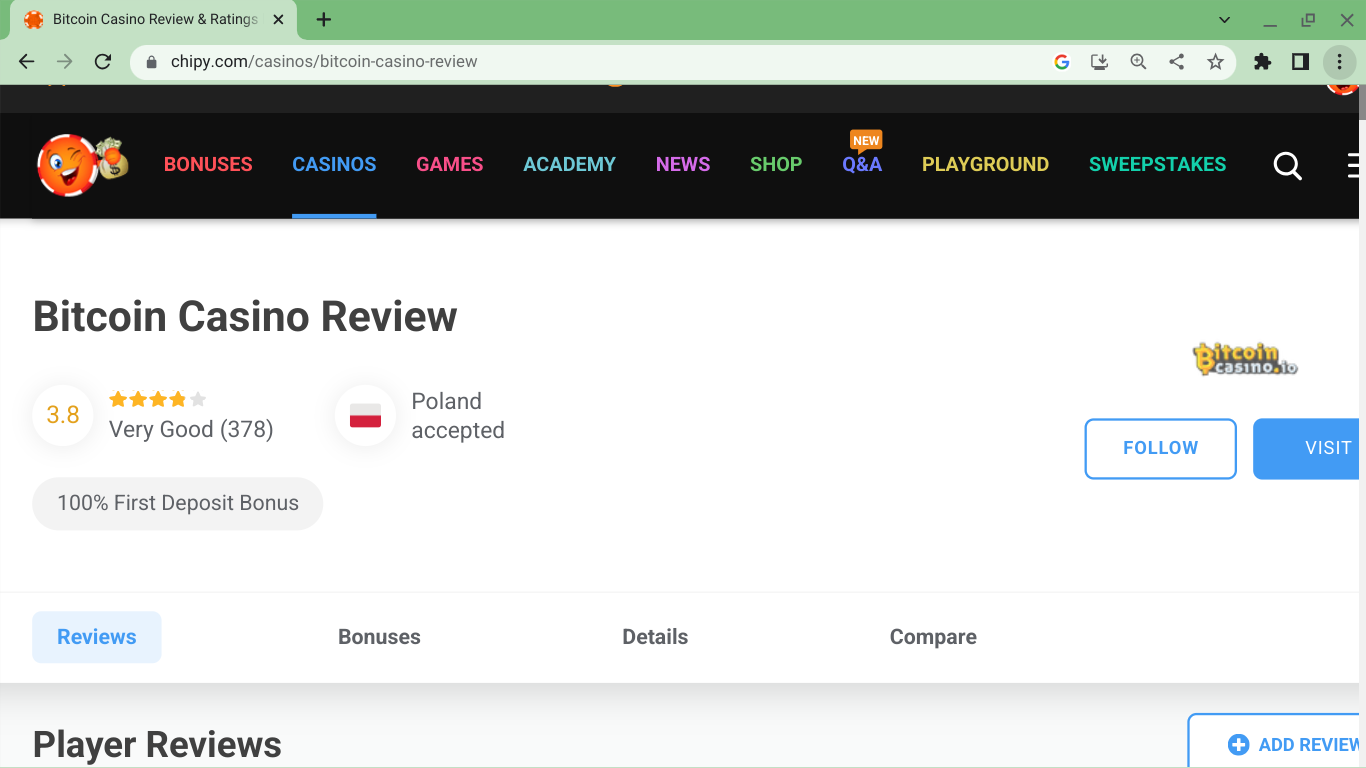Viewport: 1366px width, 768px height.
Task: Click the Poland flag icon
Action: (x=365, y=416)
